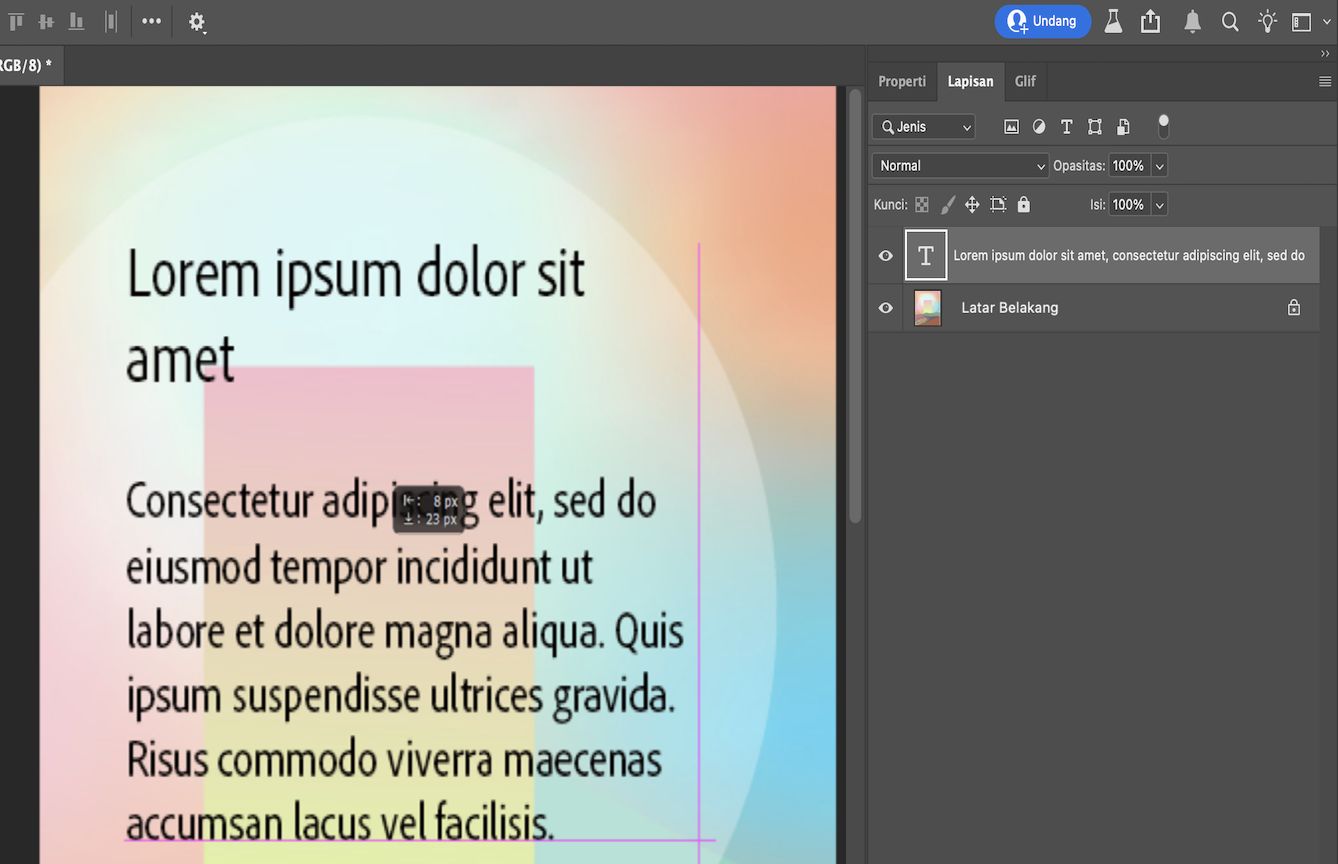
Task: Disable layer filtering with the pill switch
Action: coord(1162,124)
